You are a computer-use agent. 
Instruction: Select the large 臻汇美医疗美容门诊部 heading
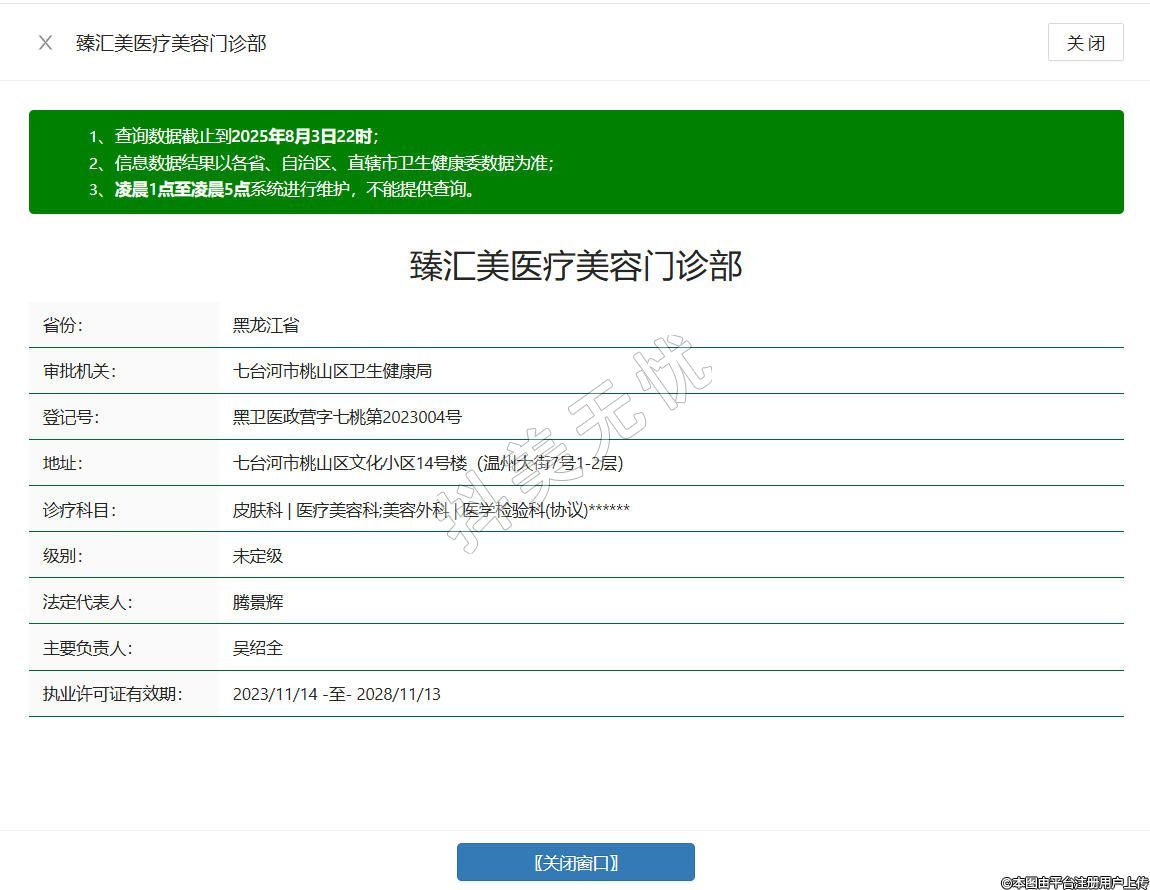576,266
